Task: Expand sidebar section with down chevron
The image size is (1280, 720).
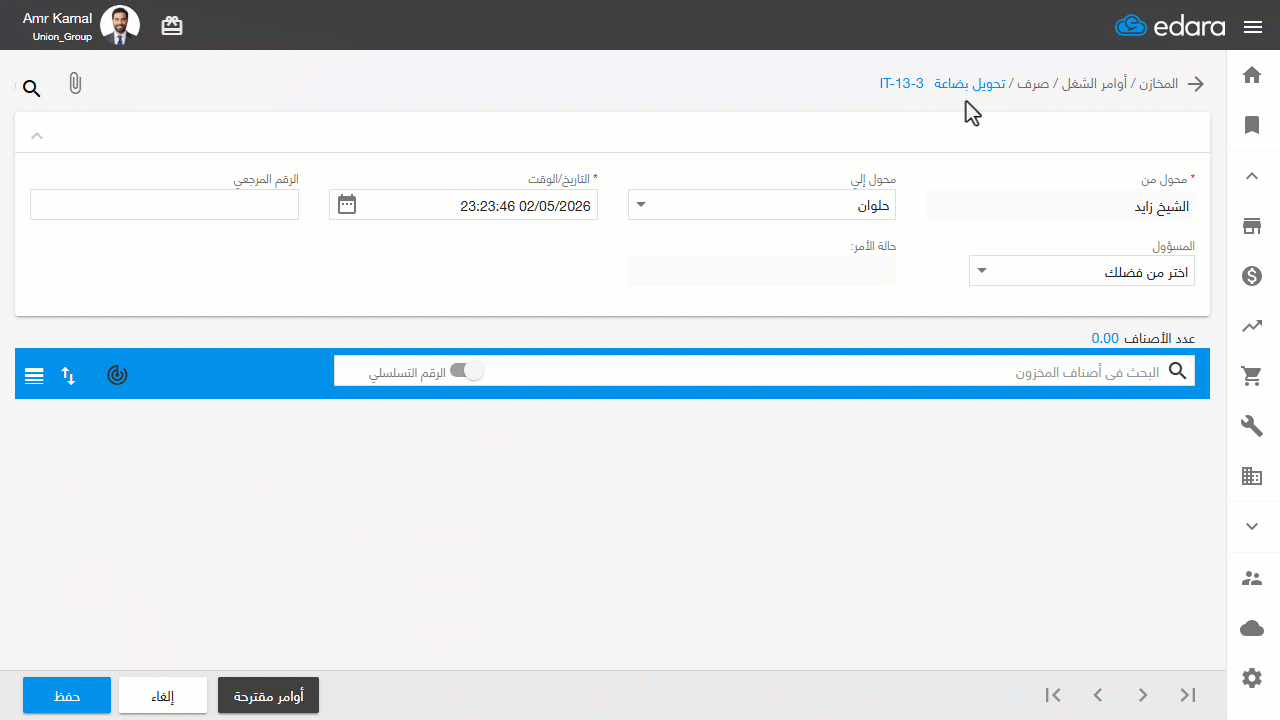Action: 1252,526
